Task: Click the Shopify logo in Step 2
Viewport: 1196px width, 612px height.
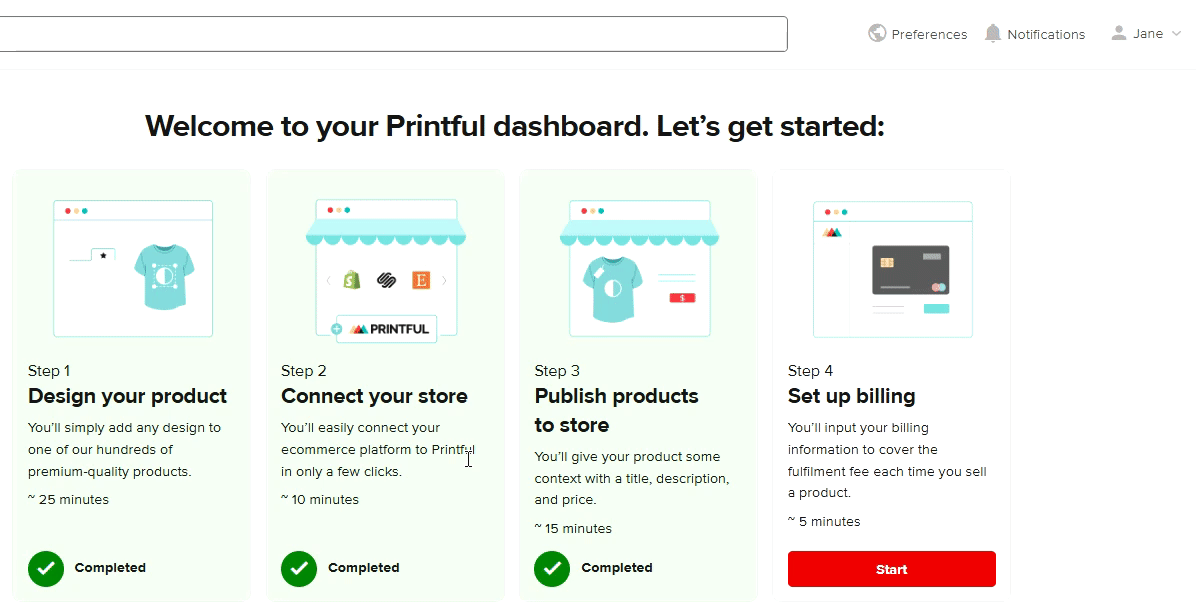Action: coord(352,280)
